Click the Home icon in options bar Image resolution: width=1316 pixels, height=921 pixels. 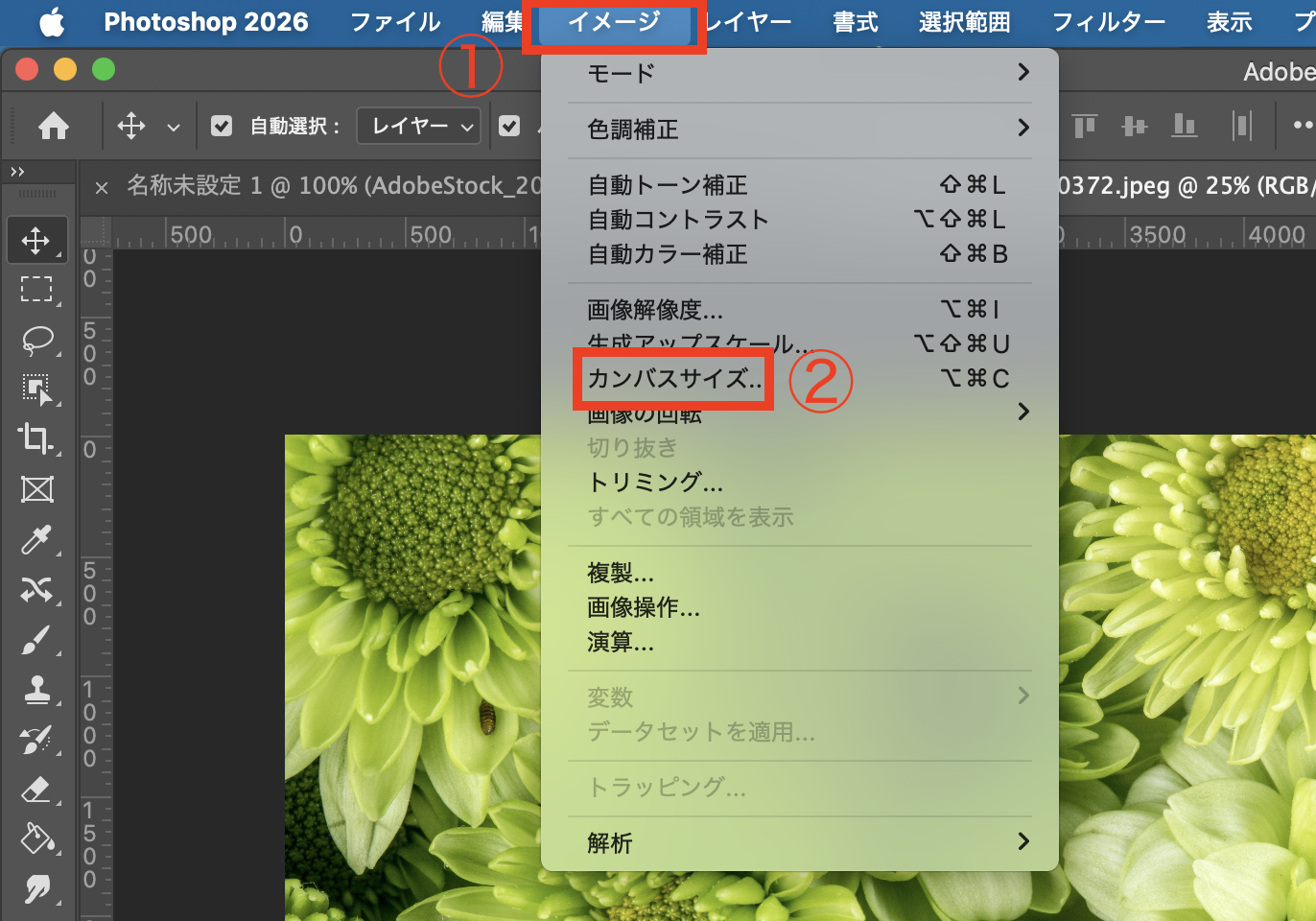(x=54, y=126)
